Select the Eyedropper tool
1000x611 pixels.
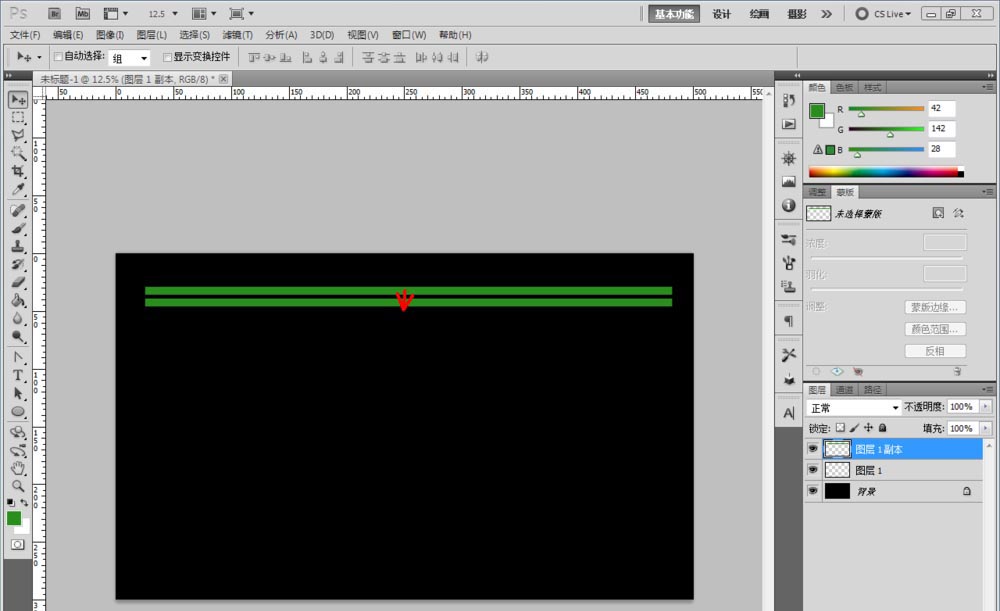(18, 189)
